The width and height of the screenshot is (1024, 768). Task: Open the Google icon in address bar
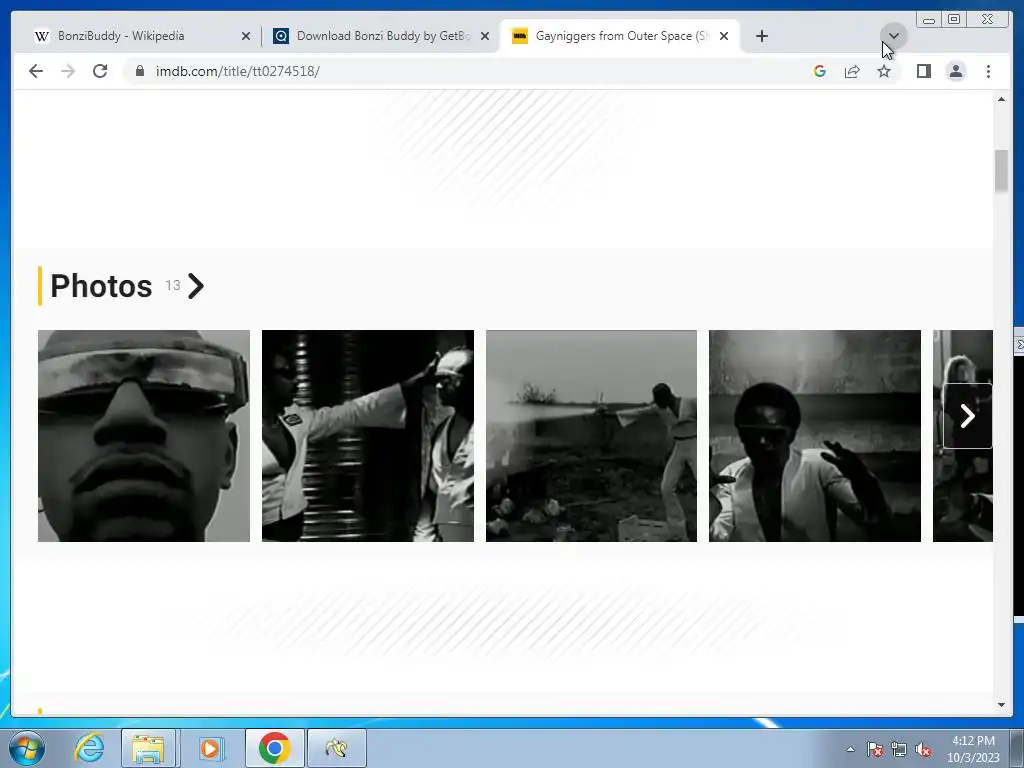[820, 71]
